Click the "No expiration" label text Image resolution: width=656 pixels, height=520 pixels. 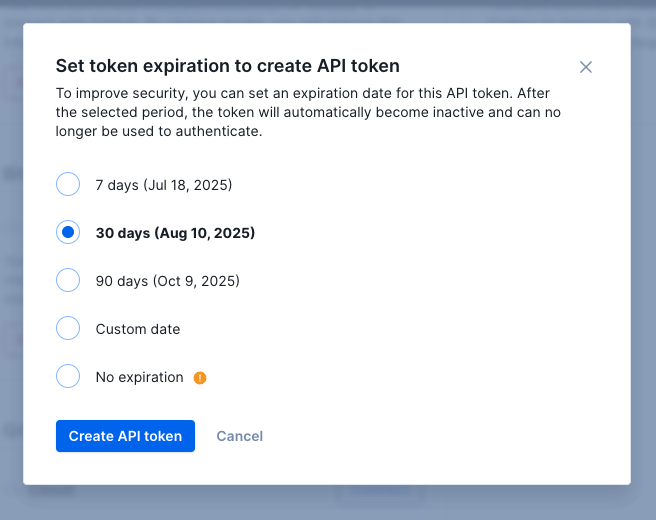pos(139,377)
